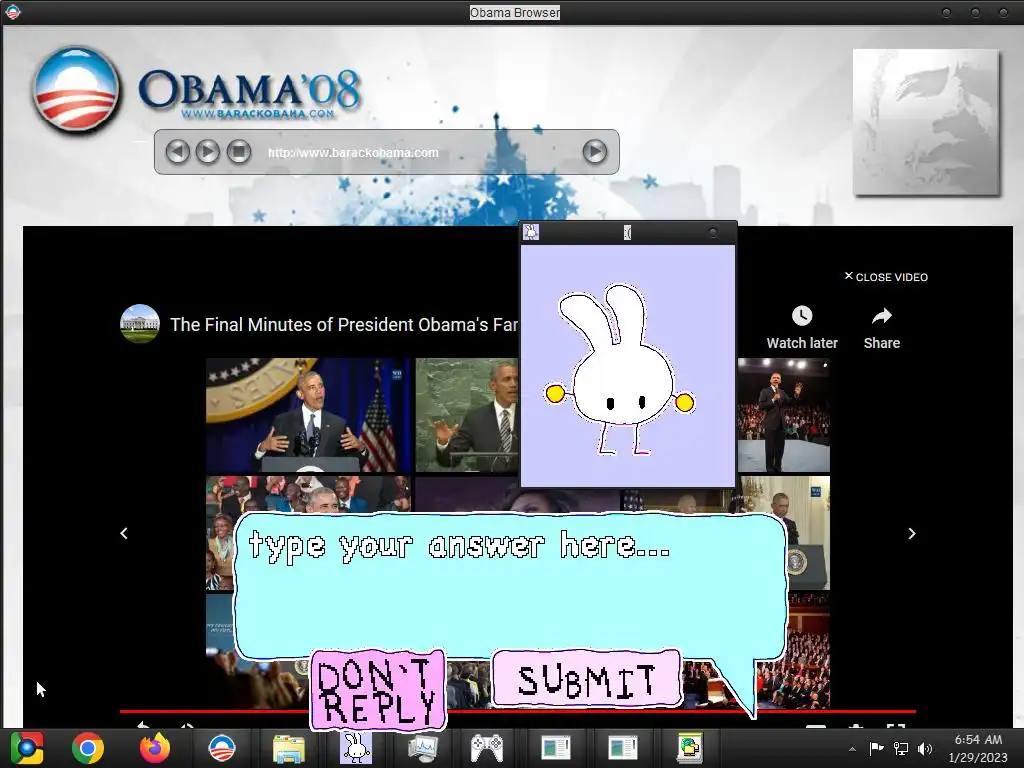Click the 6:54 AM clock in the tray
The height and width of the screenshot is (768, 1024).
978,740
